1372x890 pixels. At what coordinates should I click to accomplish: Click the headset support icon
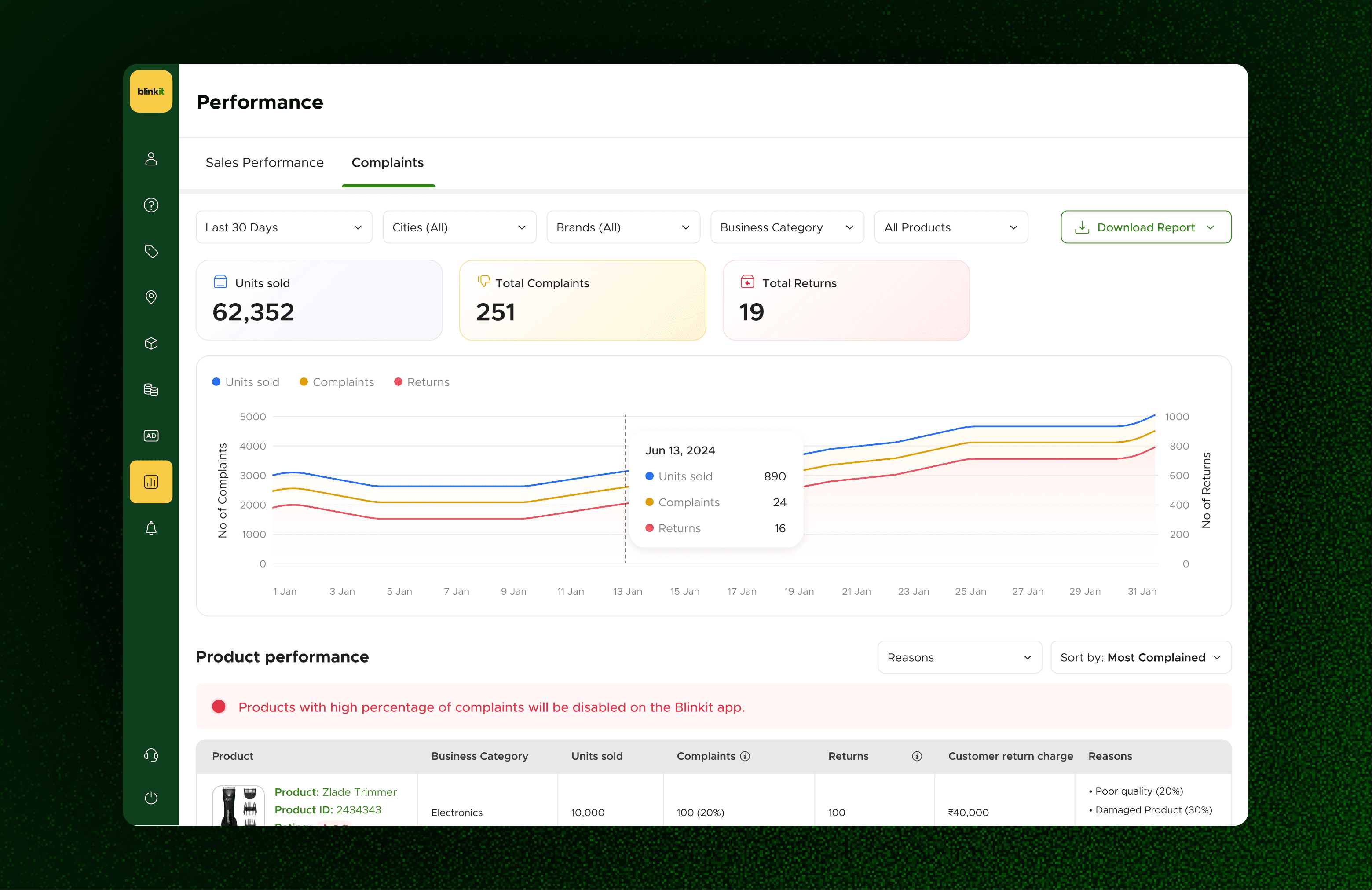[x=151, y=755]
